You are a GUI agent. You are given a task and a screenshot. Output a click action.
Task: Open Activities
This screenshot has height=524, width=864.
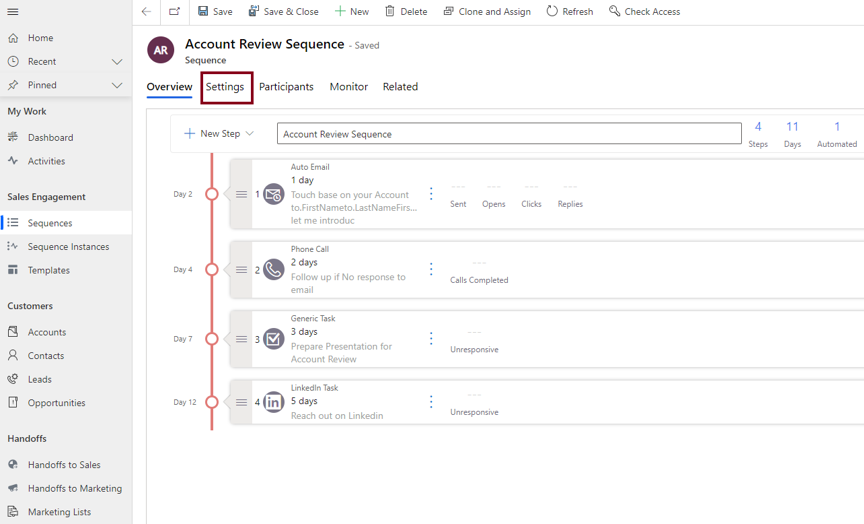[x=46, y=161]
